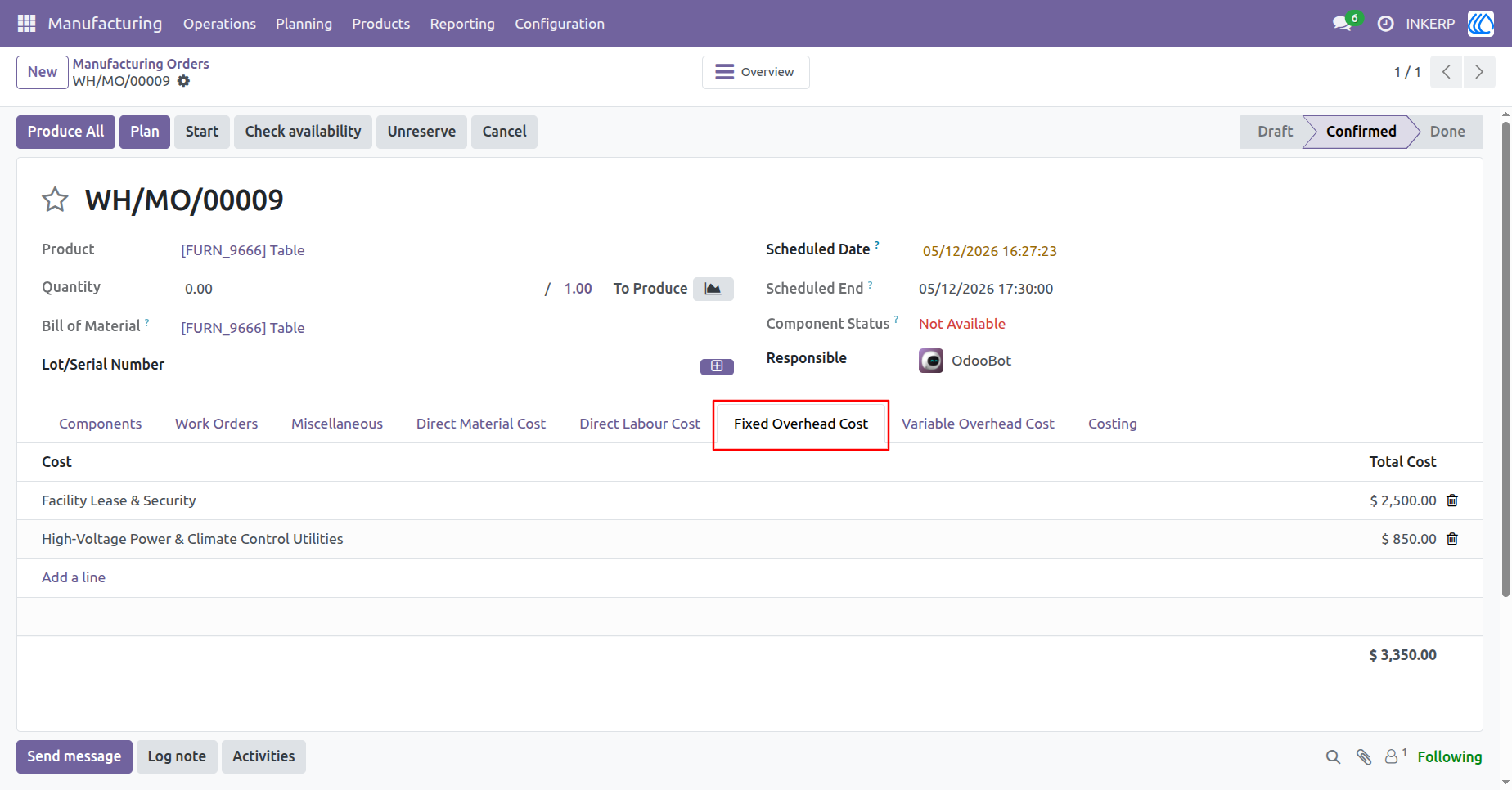The height and width of the screenshot is (790, 1512).
Task: Open the clock activities icon in navbar
Action: tap(1385, 24)
